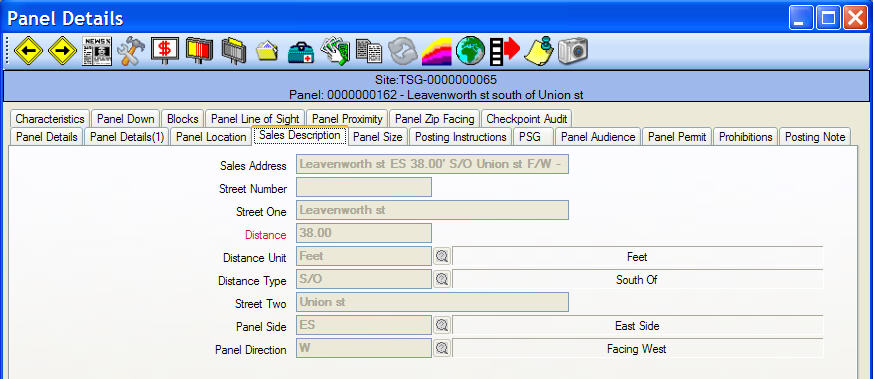Click the dollar sign billboard icon

click(165, 52)
